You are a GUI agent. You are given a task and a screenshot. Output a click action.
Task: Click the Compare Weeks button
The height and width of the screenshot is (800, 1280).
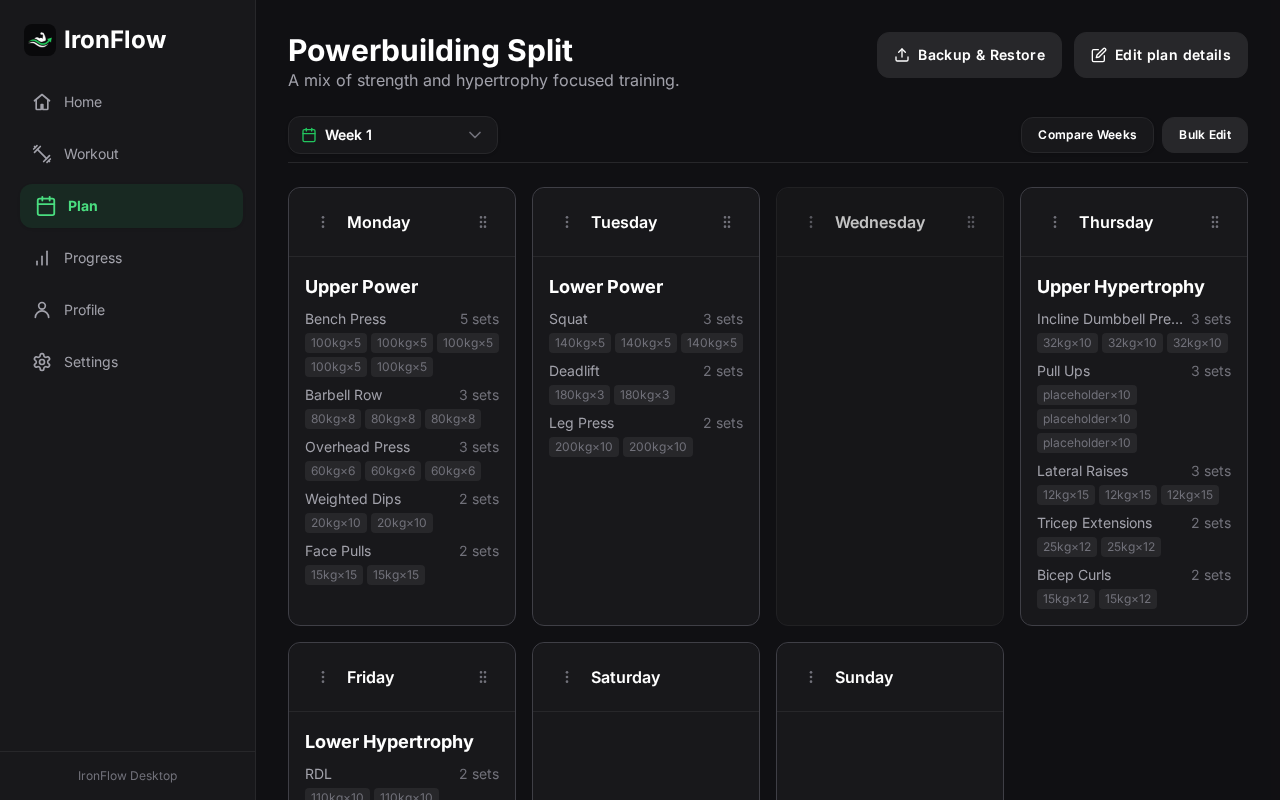point(1087,135)
